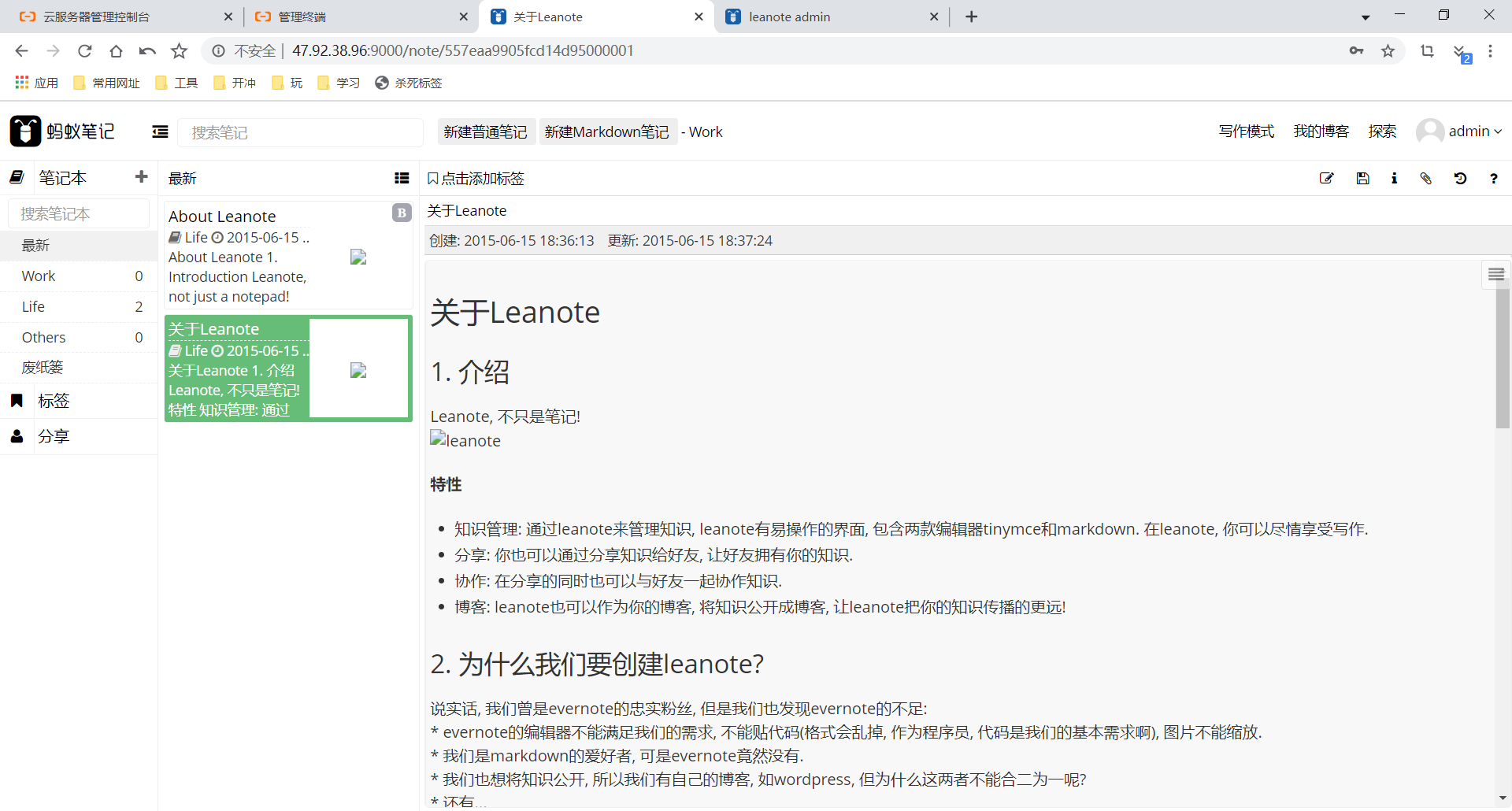This screenshot has height=811, width=1512.
Task: Open the note outline toggle icon
Action: tap(1496, 274)
